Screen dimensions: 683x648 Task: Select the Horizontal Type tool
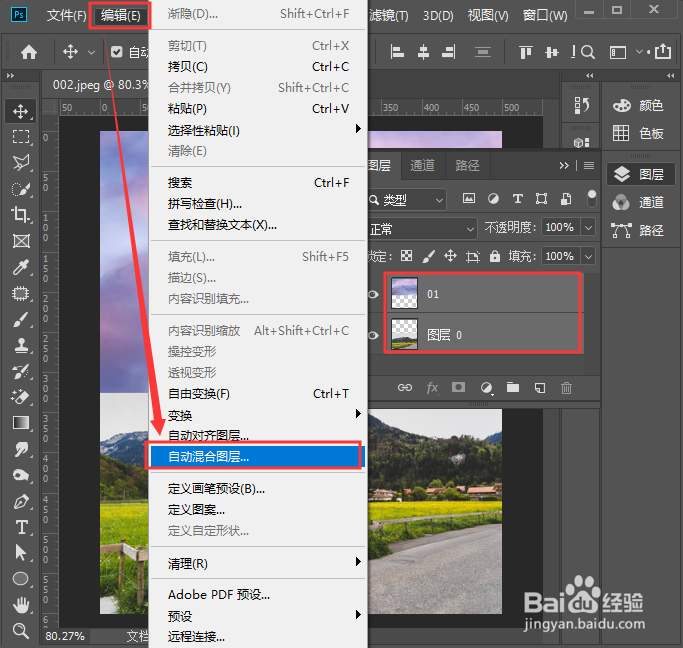(x=20, y=527)
